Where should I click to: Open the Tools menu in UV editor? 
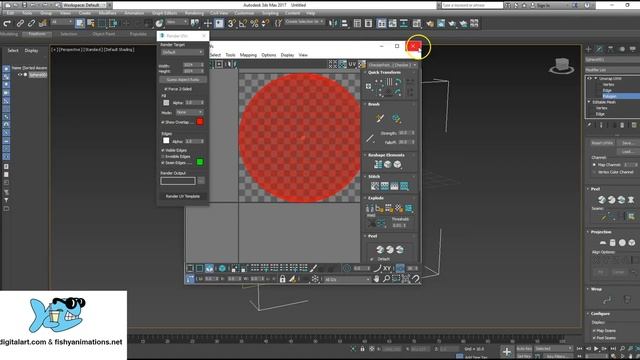[x=230, y=55]
